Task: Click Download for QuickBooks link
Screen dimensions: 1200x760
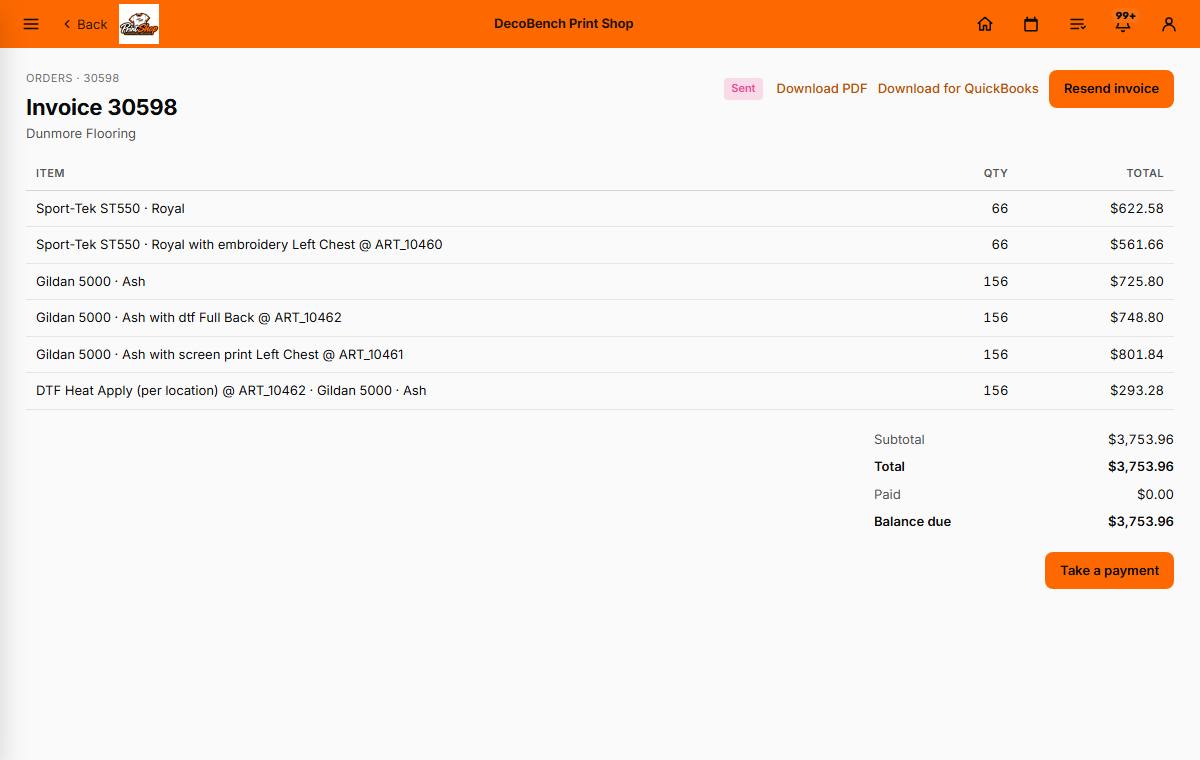Action: click(958, 88)
